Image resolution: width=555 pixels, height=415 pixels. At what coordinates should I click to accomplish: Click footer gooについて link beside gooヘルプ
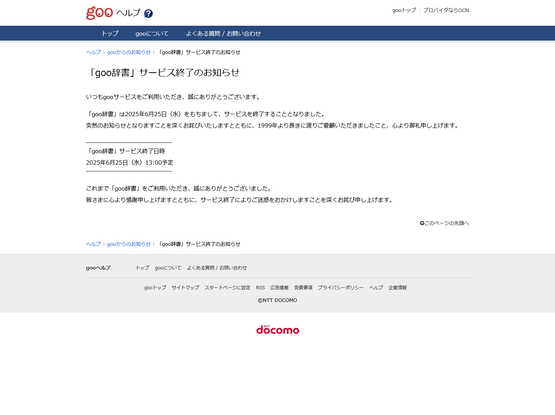pos(168,268)
